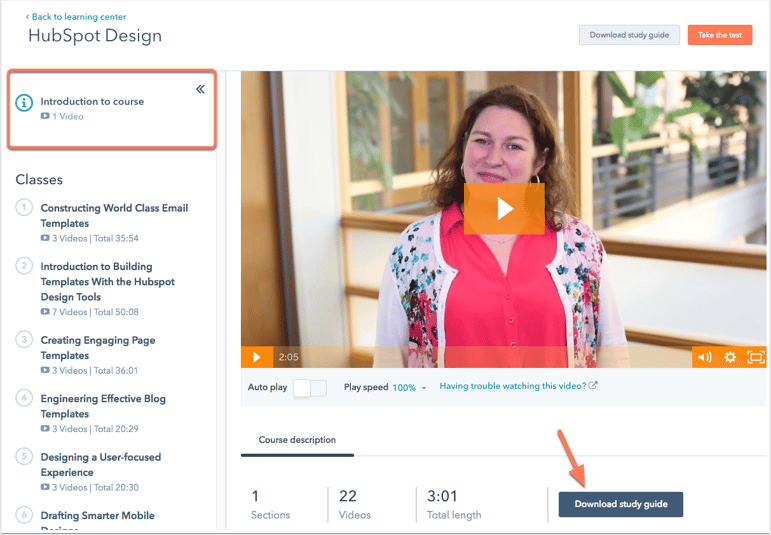Open Designing a User-focused Experience class
Image resolution: width=771 pixels, height=535 pixels.
pos(101,465)
